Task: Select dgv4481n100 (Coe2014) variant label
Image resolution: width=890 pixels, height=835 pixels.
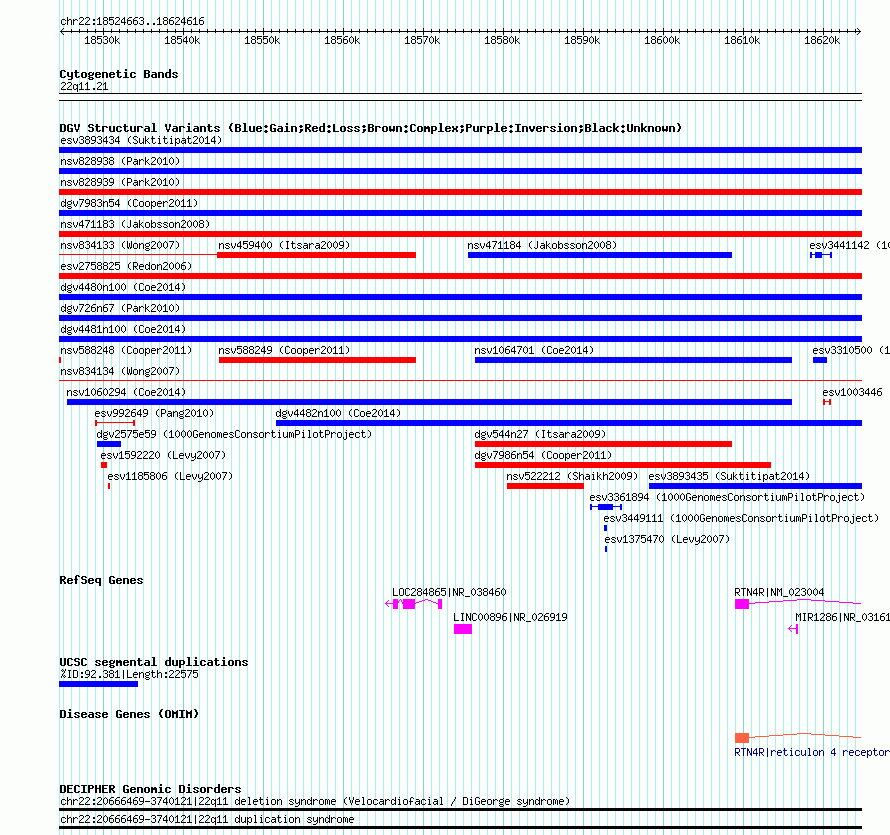Action: pos(123,329)
